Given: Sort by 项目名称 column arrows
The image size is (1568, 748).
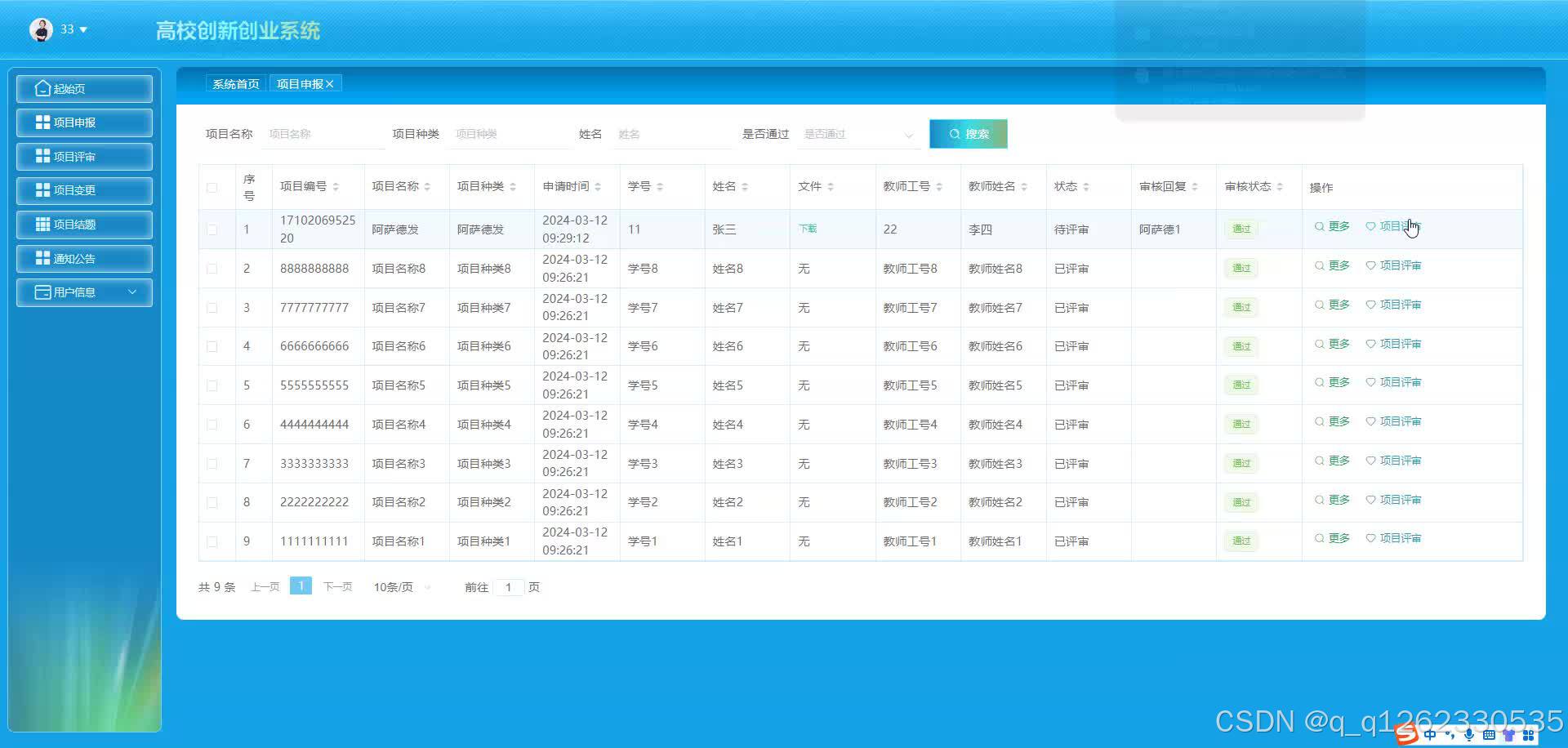Looking at the screenshot, I should coord(427,187).
